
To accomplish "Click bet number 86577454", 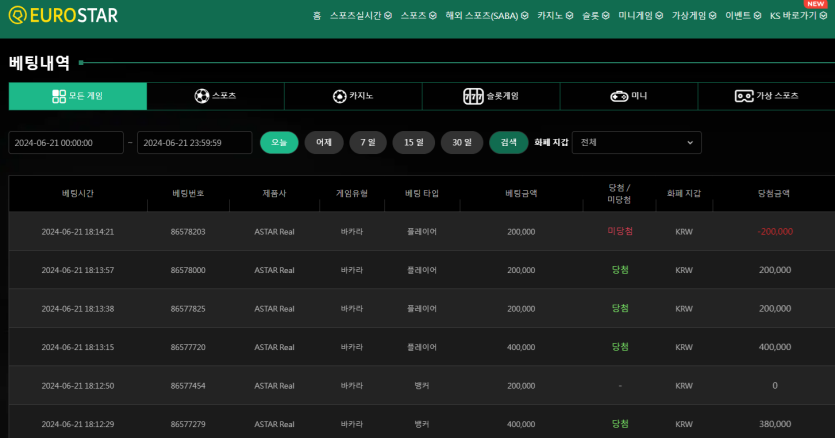I will 188,386.
